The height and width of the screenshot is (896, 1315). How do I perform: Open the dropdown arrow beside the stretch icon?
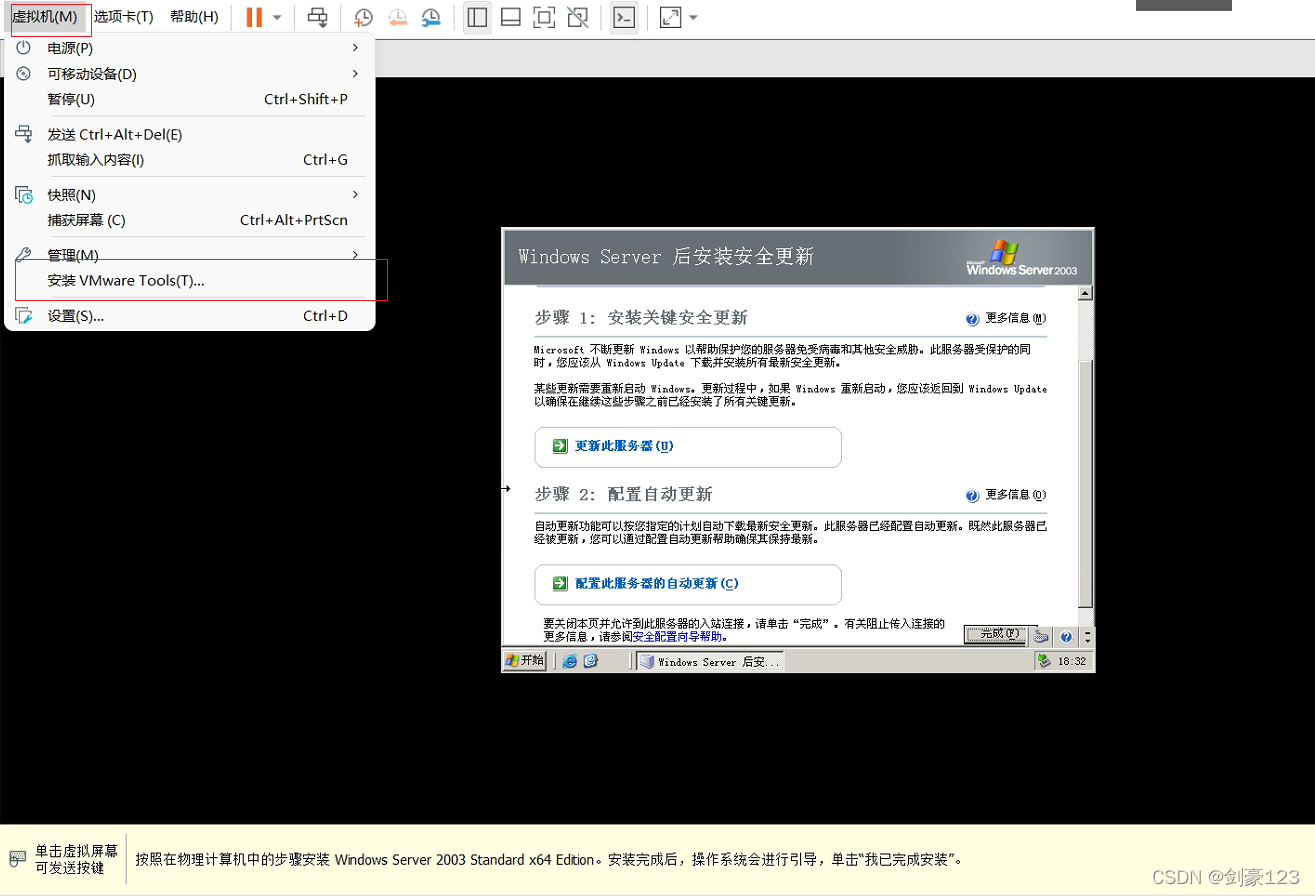694,18
